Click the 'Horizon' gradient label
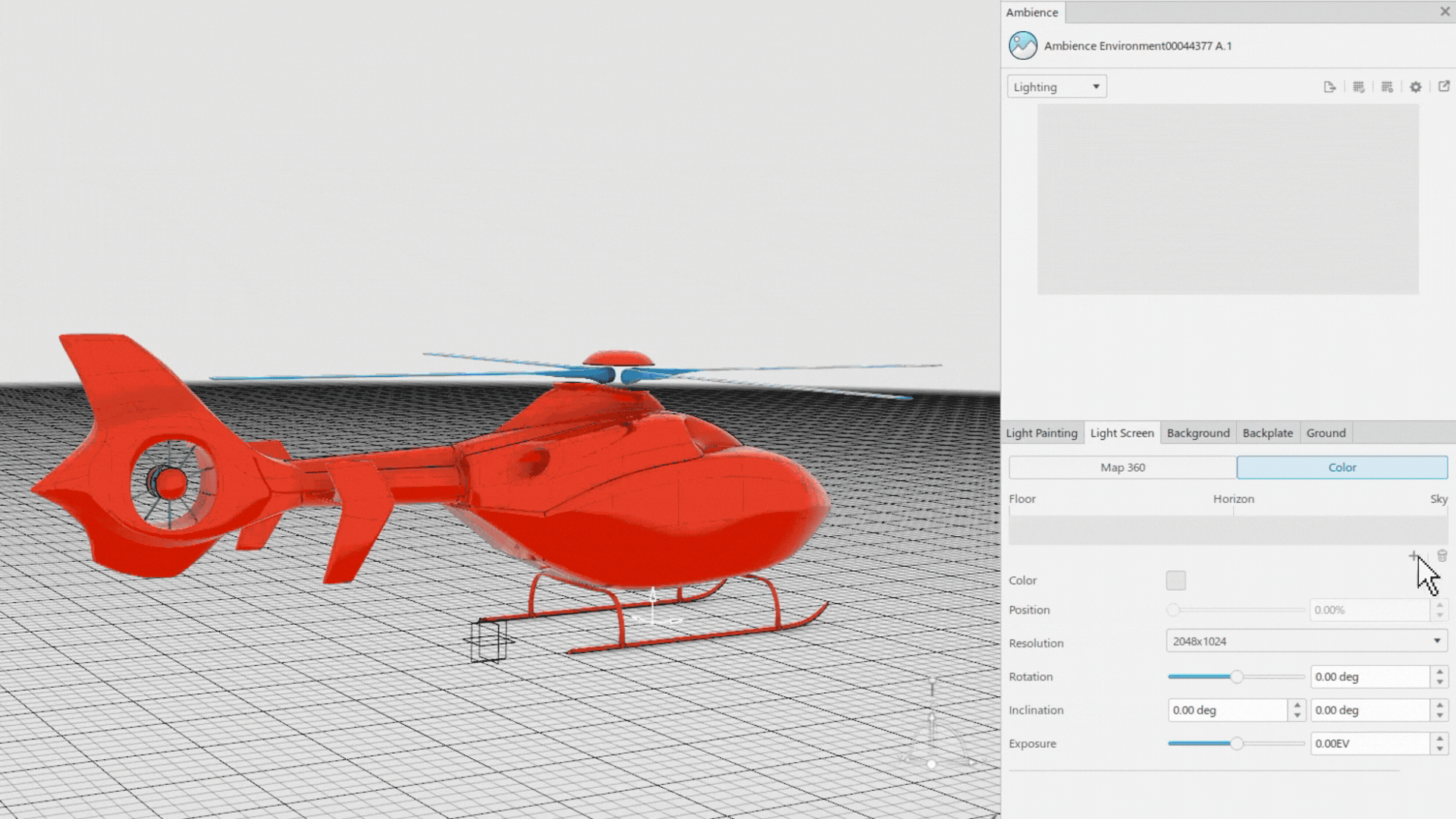 pos(1233,499)
